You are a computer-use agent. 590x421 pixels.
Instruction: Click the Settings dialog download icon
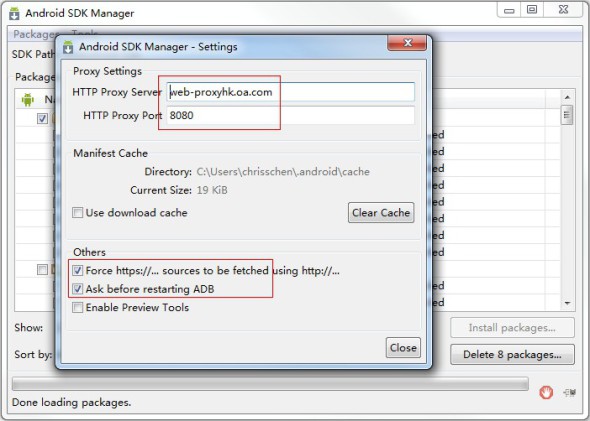68,47
